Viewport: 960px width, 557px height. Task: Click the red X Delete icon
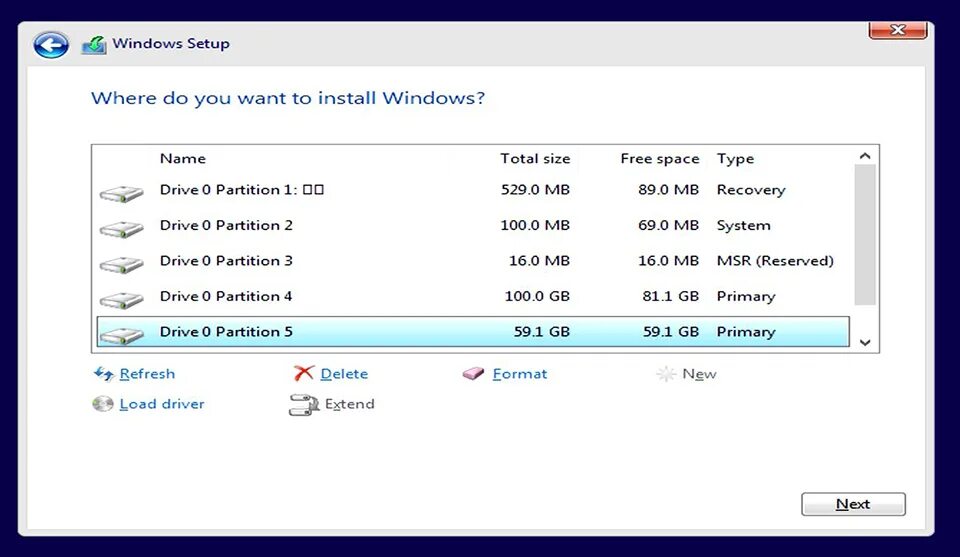(303, 373)
